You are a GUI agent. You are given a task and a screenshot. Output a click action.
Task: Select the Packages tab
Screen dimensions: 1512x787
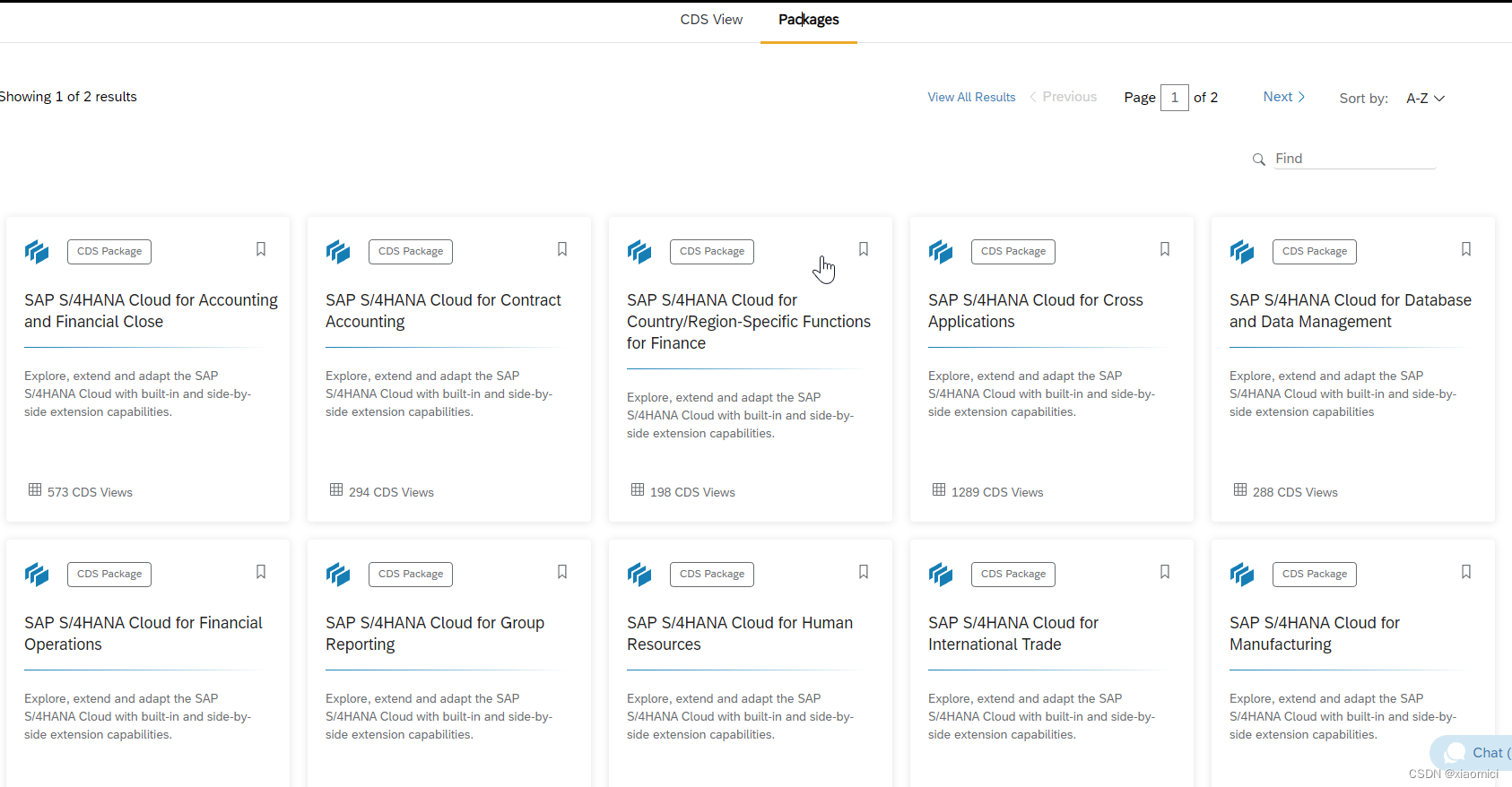pyautogui.click(x=809, y=20)
